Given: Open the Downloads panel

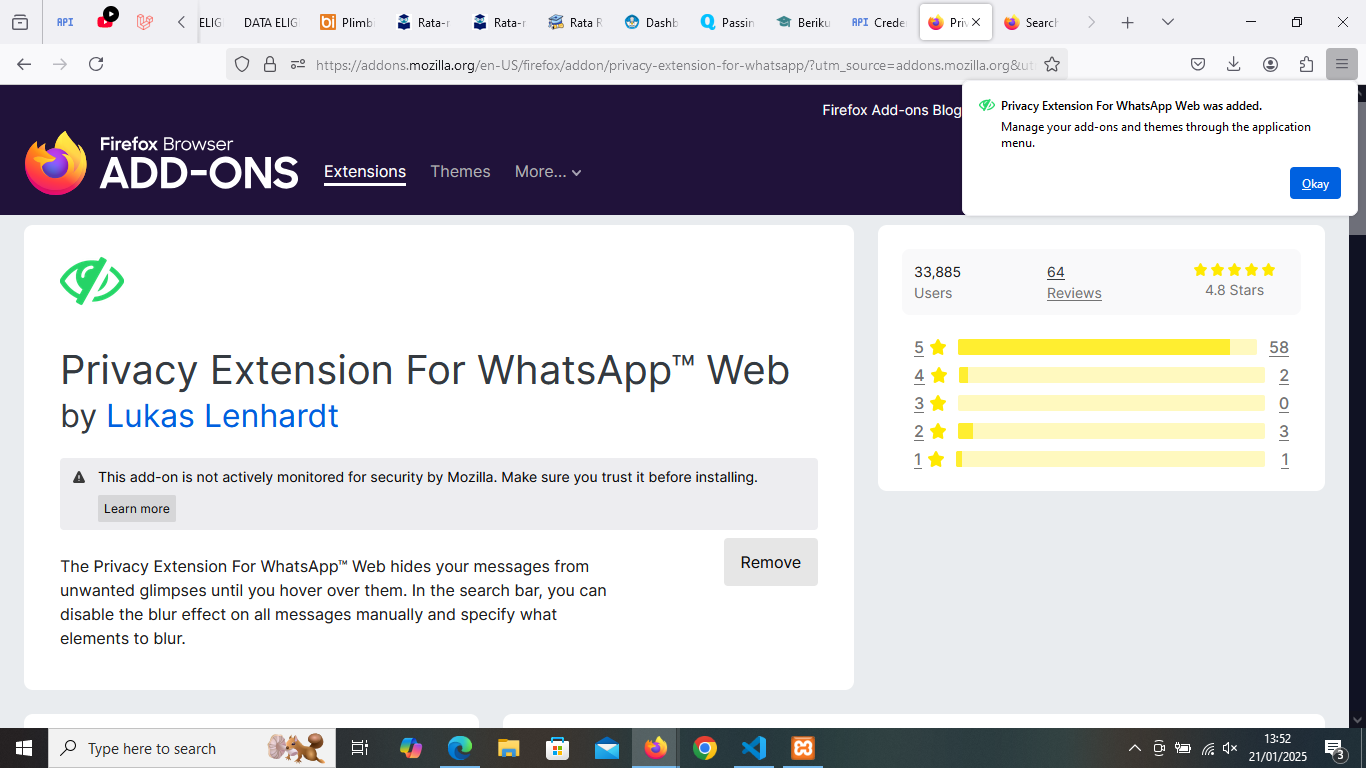Looking at the screenshot, I should click(x=1233, y=64).
